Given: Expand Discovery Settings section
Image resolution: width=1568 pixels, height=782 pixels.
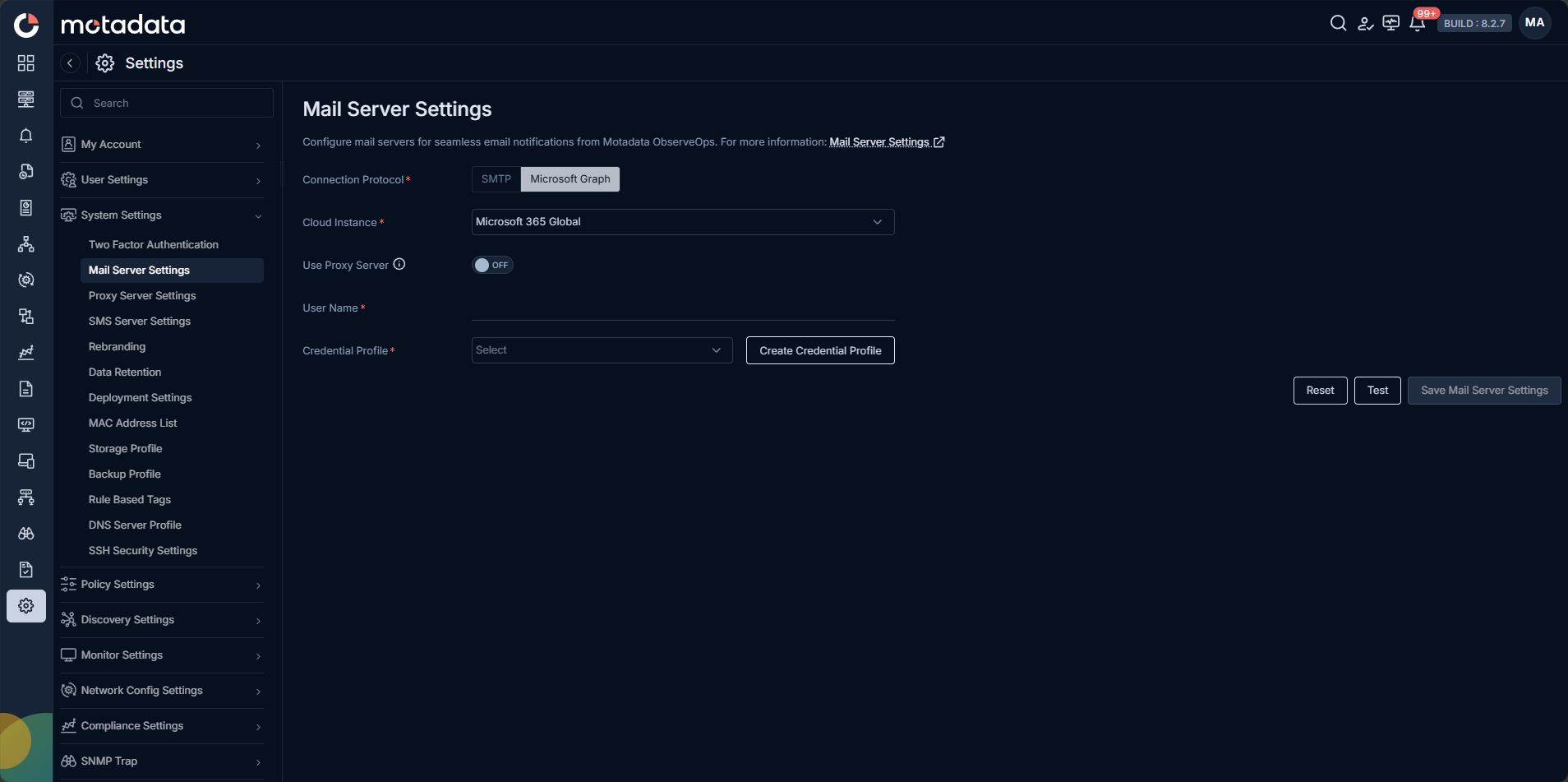Looking at the screenshot, I should [x=162, y=620].
